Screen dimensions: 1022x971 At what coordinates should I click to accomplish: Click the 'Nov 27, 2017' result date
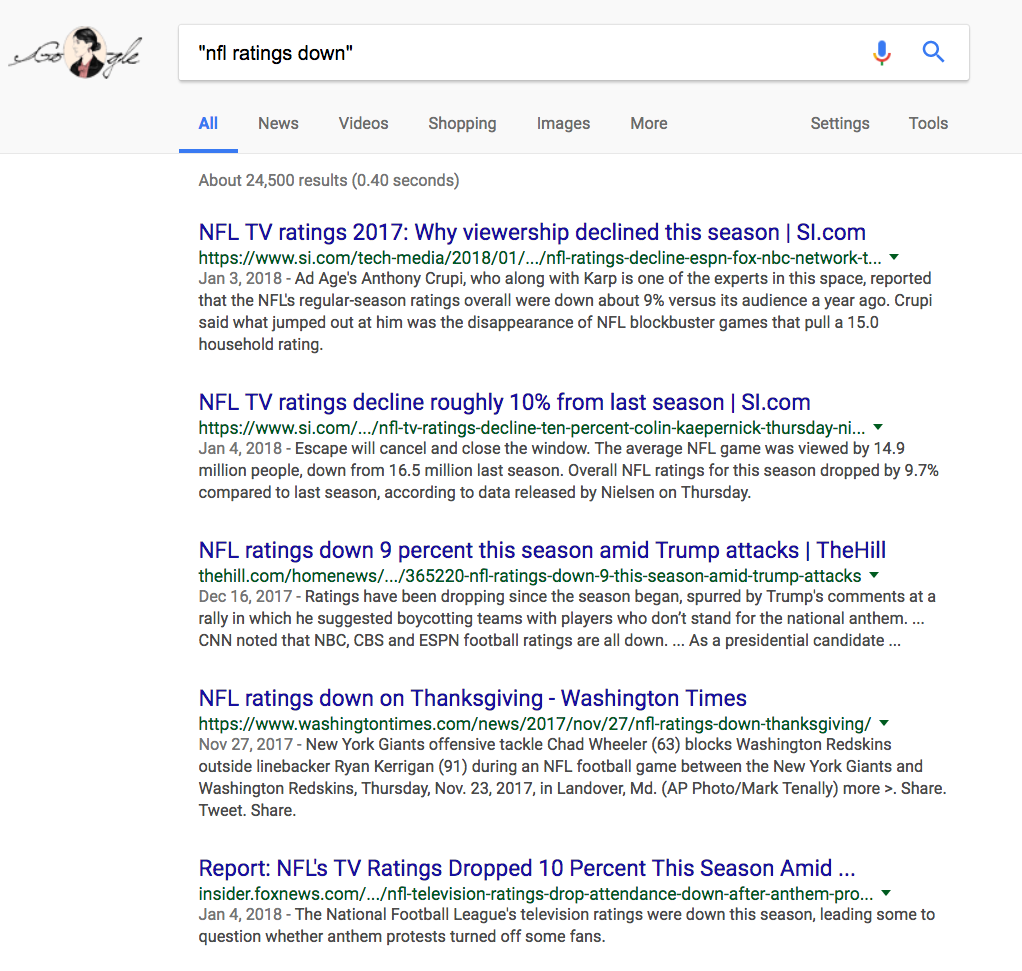pos(246,744)
